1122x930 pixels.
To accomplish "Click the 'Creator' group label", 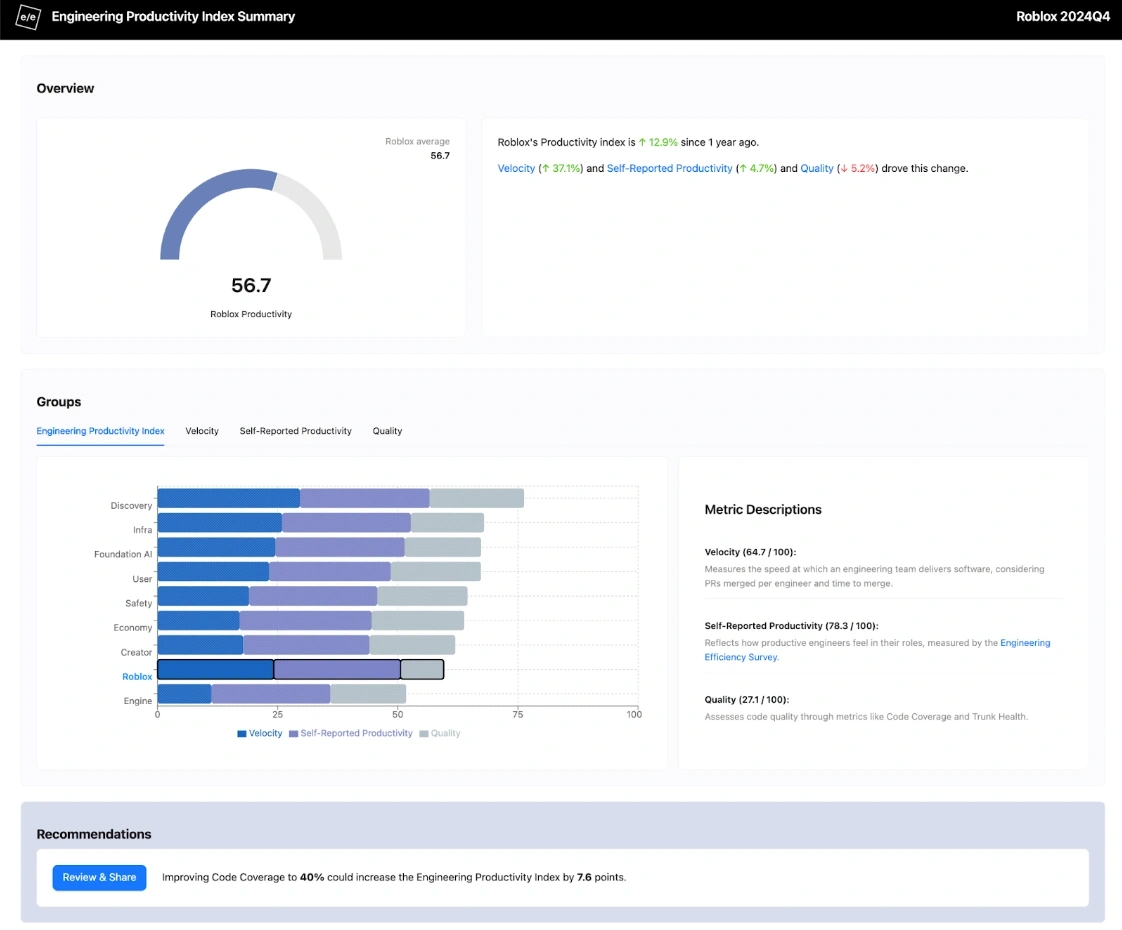I will click(x=136, y=652).
